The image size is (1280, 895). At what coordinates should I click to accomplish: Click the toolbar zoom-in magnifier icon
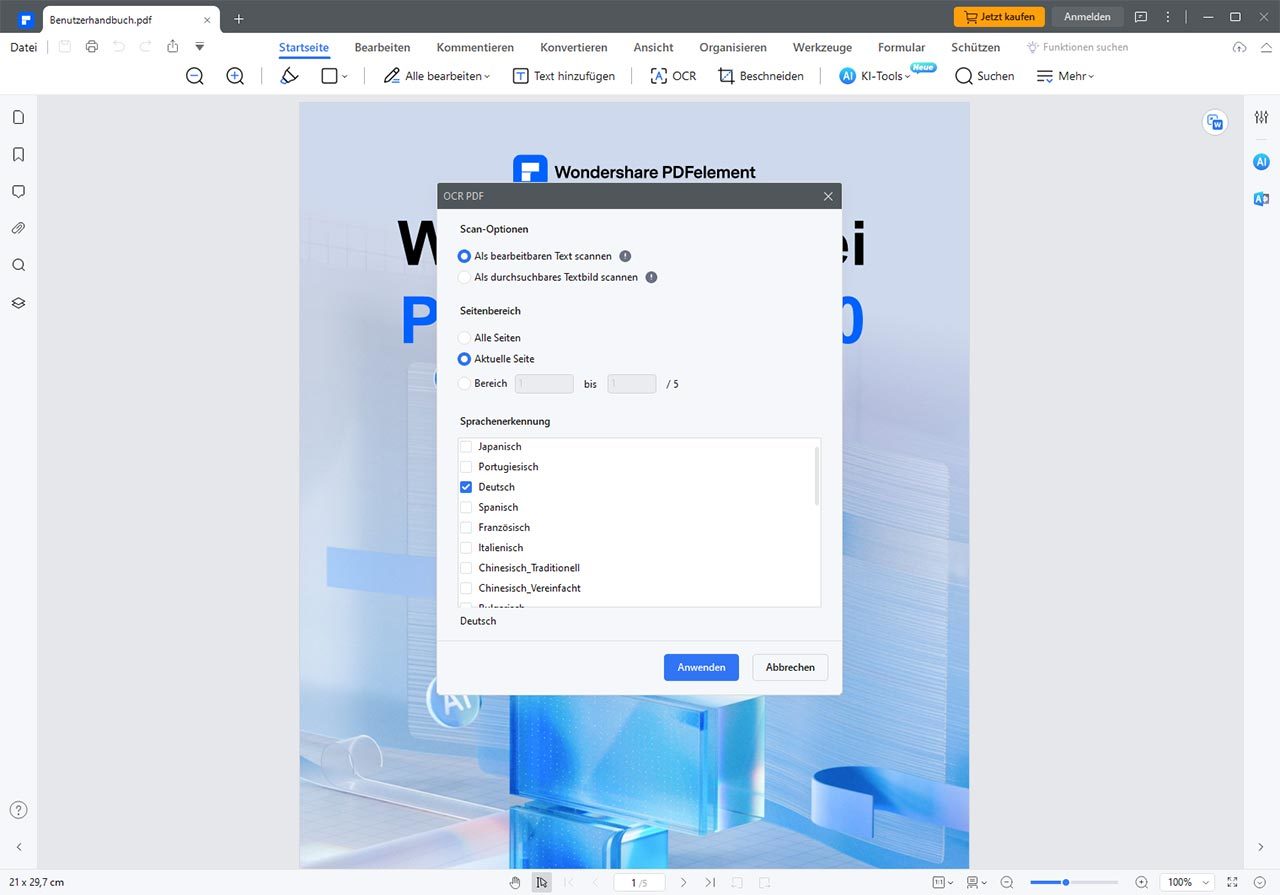point(235,76)
